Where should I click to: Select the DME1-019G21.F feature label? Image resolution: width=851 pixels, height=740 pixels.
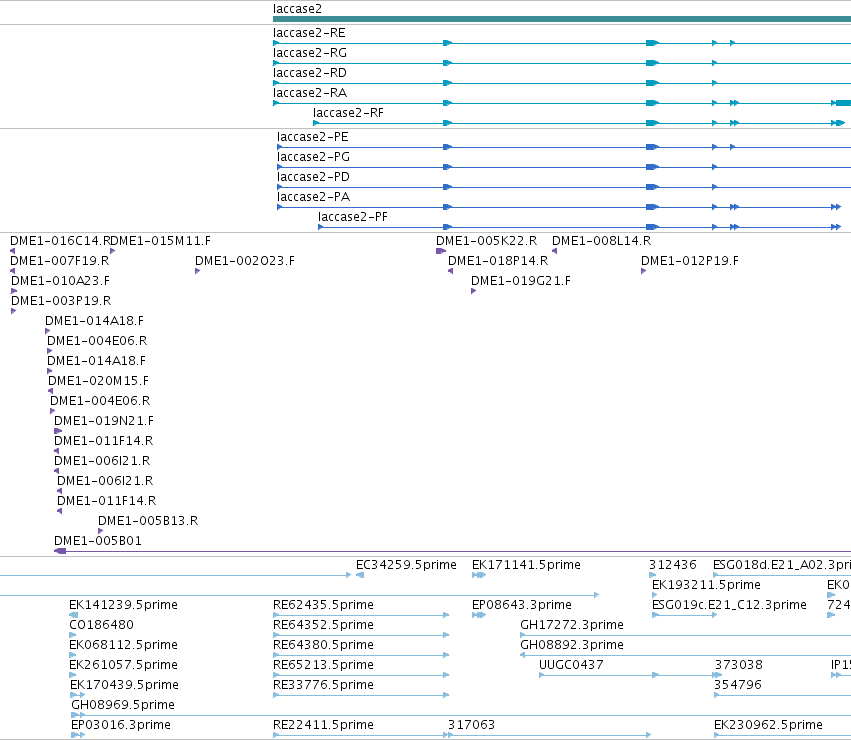[x=520, y=281]
